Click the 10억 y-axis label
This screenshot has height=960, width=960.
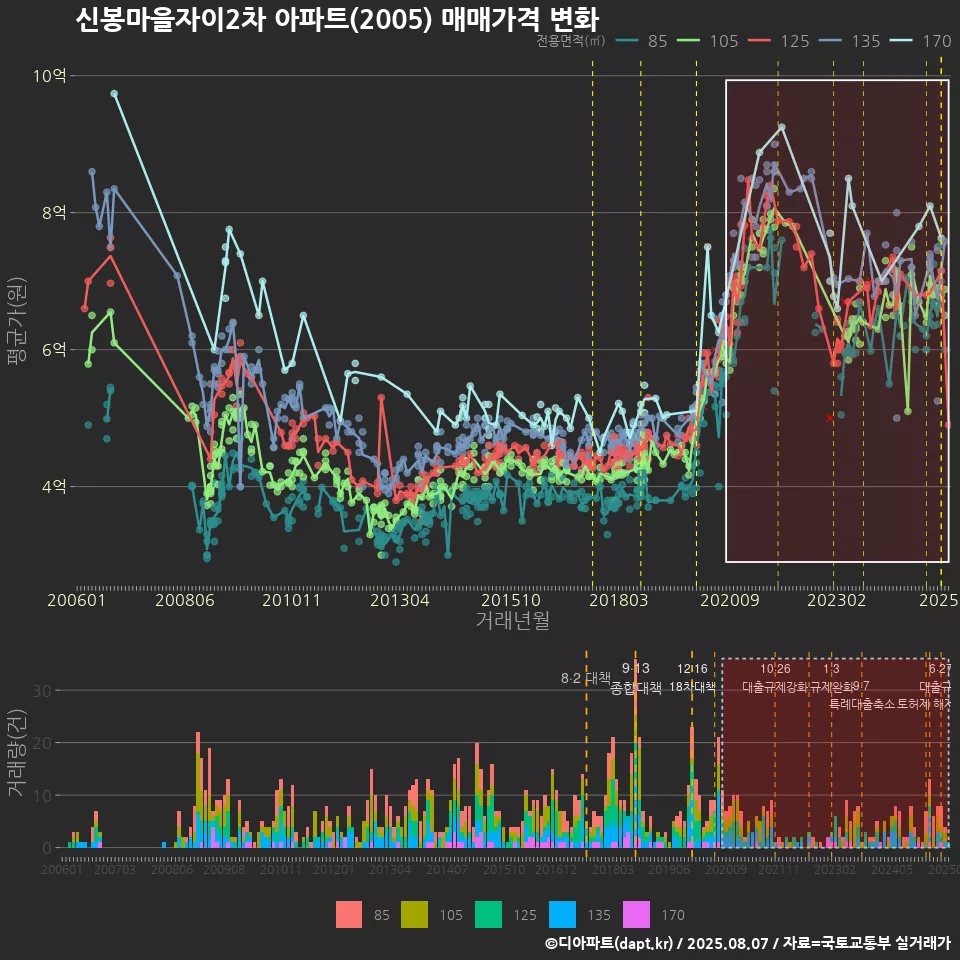tap(50, 76)
